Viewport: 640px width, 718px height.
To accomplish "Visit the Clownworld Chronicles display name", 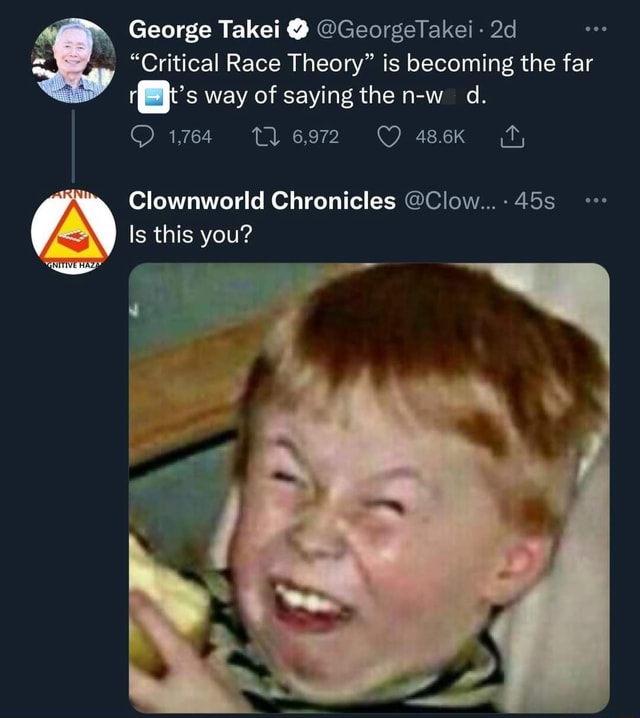I will pyautogui.click(x=262, y=201).
